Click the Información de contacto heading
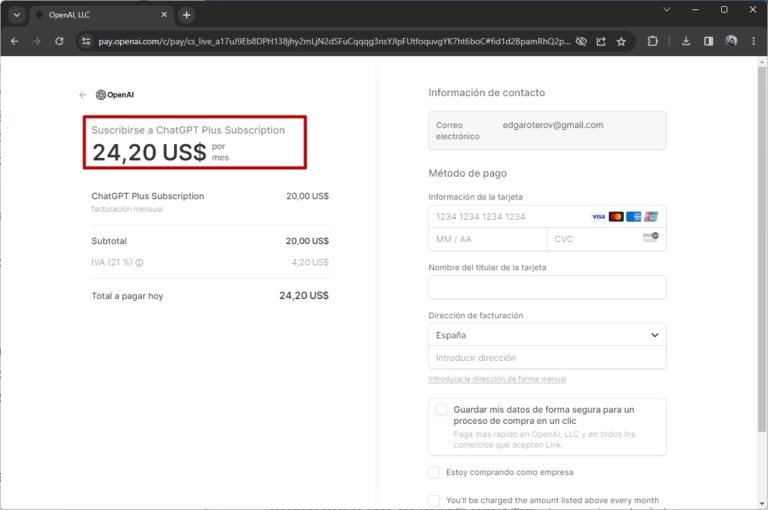This screenshot has height=510, width=768. click(486, 93)
